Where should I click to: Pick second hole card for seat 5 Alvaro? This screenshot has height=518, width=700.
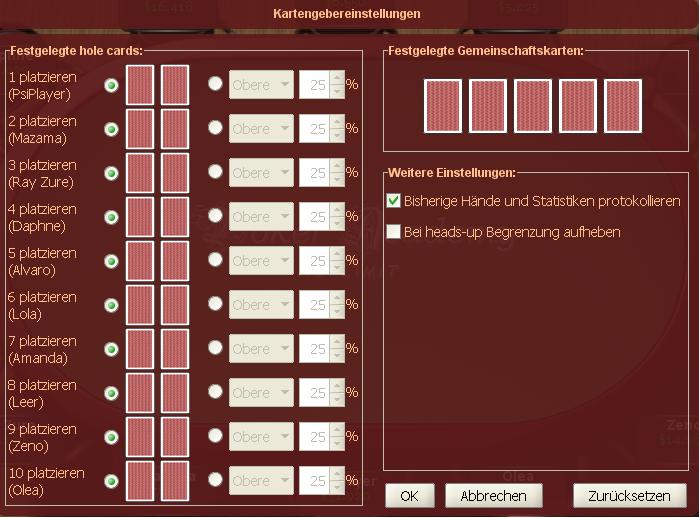(175, 261)
